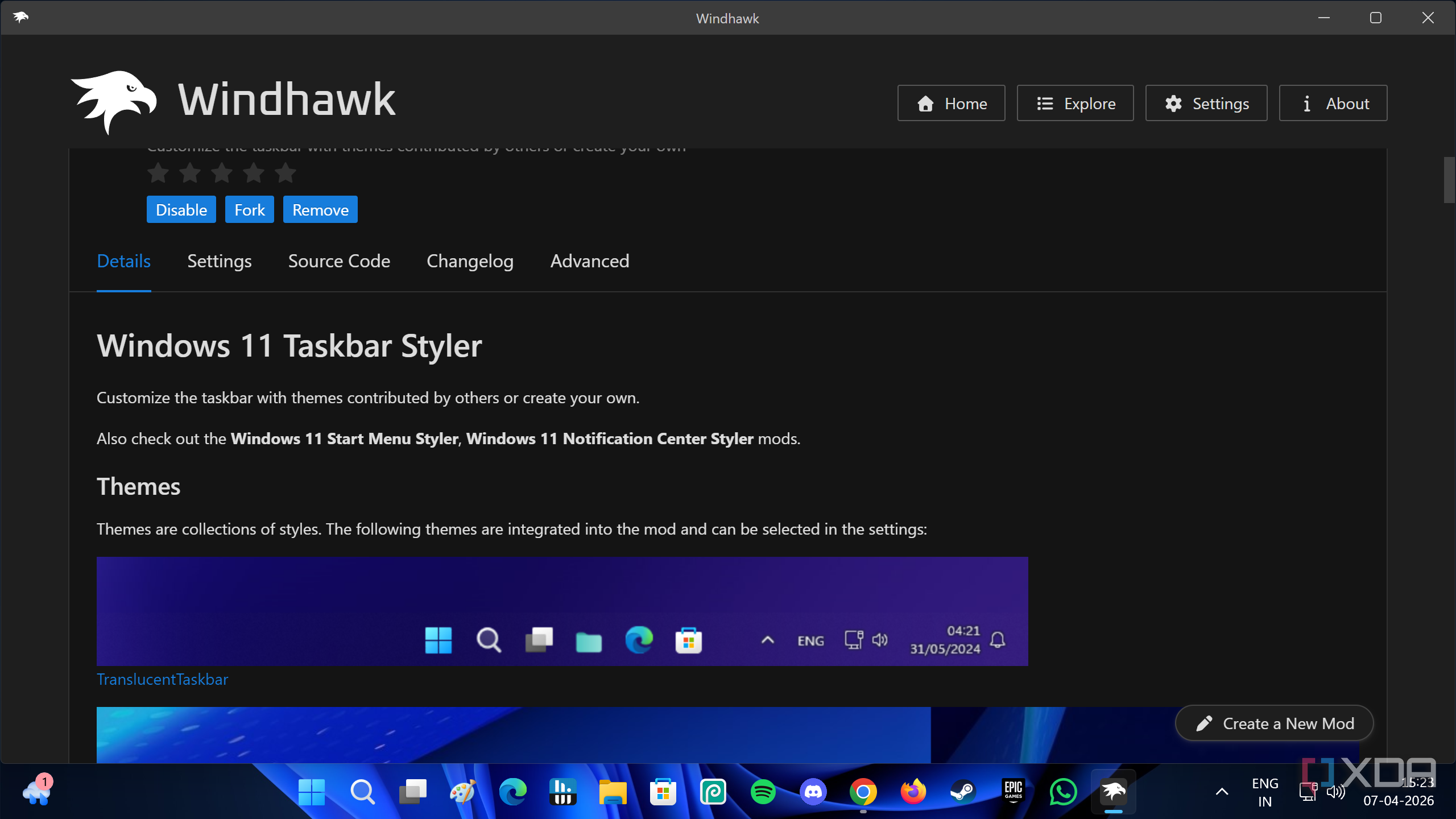Launch the Paint app from taskbar
The height and width of the screenshot is (819, 1456).
click(462, 792)
